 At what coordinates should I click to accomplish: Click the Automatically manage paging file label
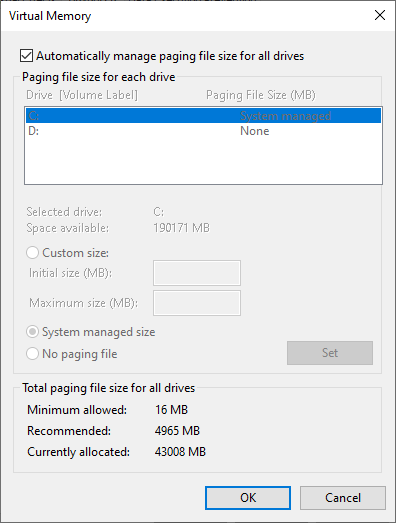click(170, 56)
